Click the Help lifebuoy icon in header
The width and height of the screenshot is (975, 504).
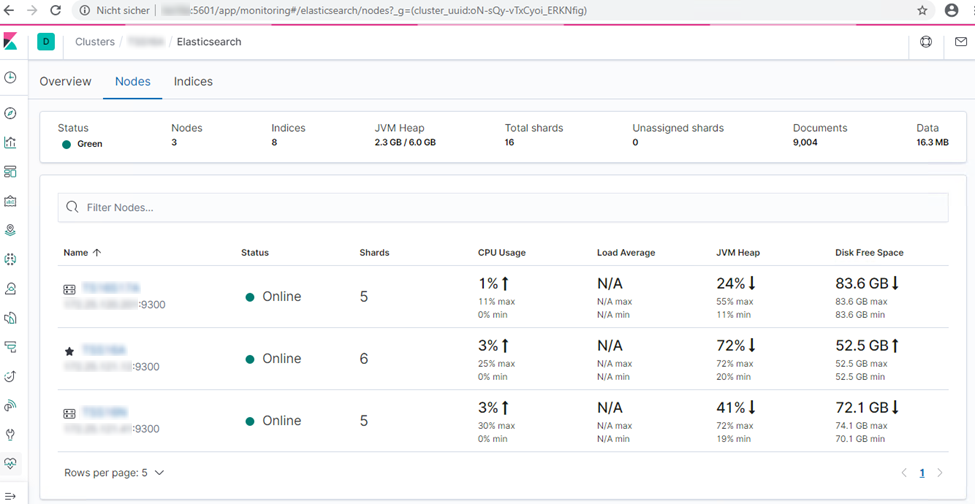[926, 42]
